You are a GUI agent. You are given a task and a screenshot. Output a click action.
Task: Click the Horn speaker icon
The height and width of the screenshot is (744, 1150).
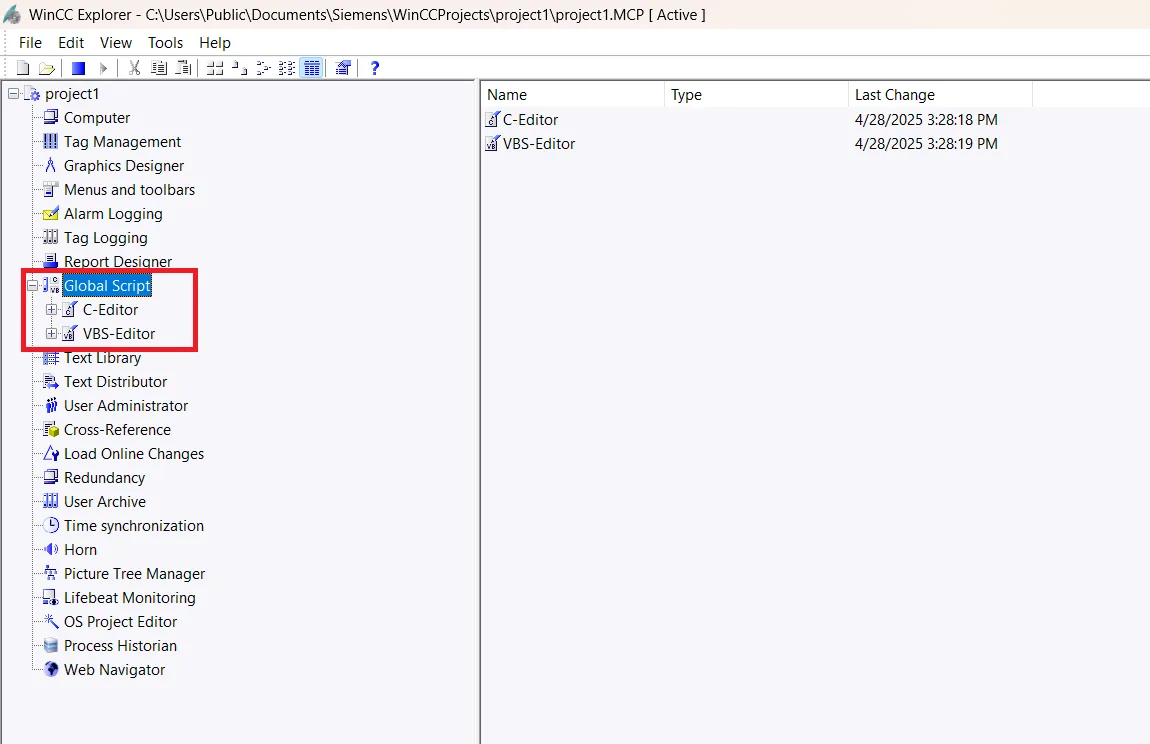tap(51, 550)
